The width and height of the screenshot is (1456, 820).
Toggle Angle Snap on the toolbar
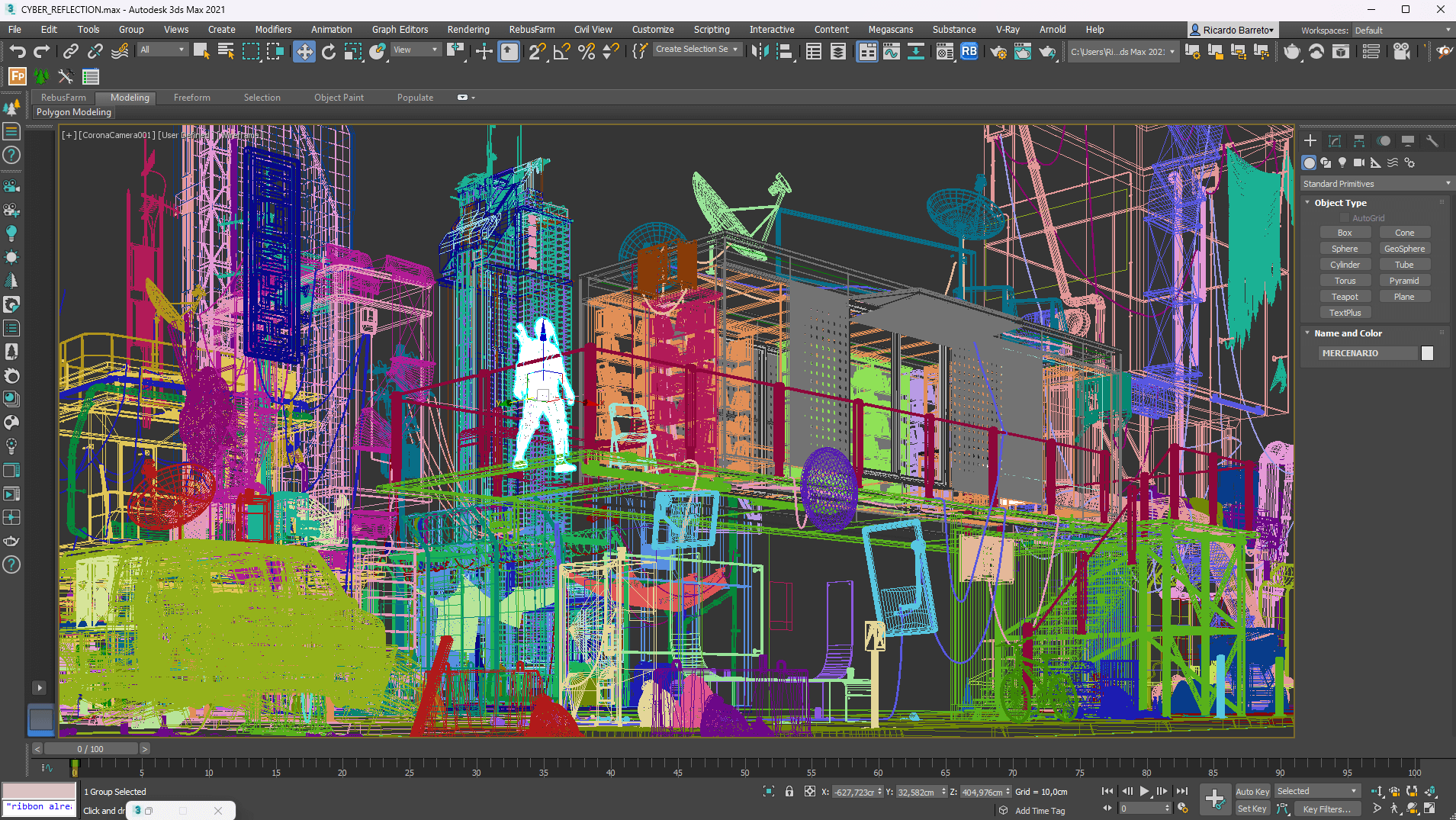561,51
